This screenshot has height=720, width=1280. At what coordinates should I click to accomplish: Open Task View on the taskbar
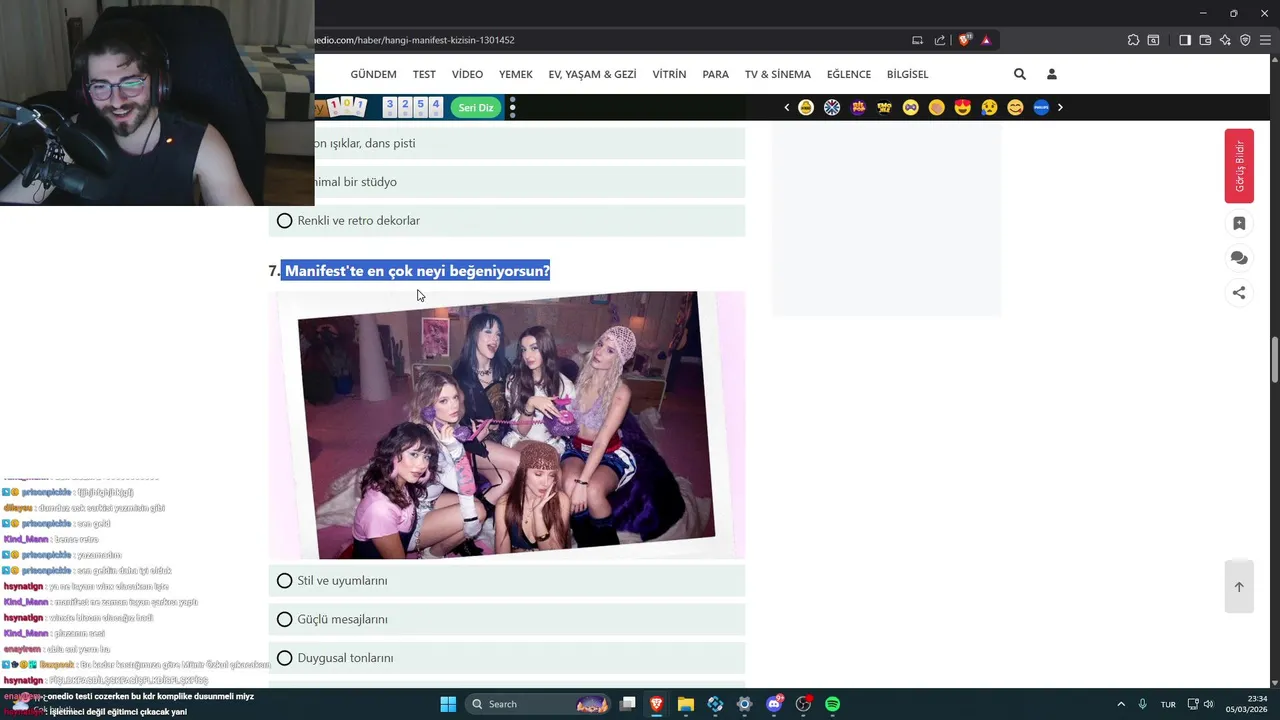pyautogui.click(x=628, y=704)
